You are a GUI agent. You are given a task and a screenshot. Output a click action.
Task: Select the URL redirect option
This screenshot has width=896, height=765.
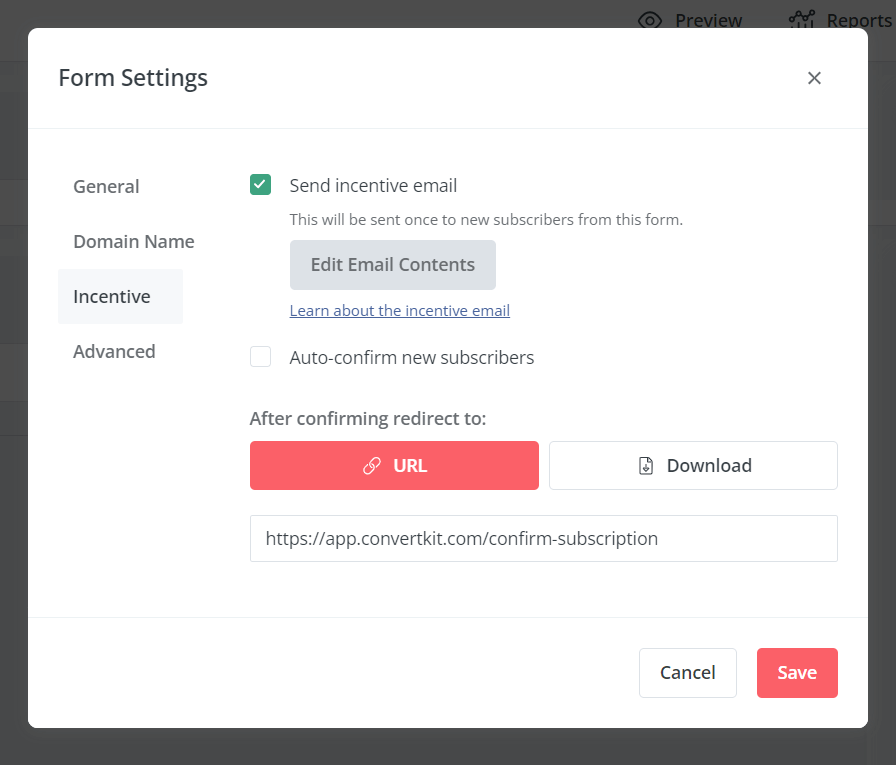(x=394, y=465)
